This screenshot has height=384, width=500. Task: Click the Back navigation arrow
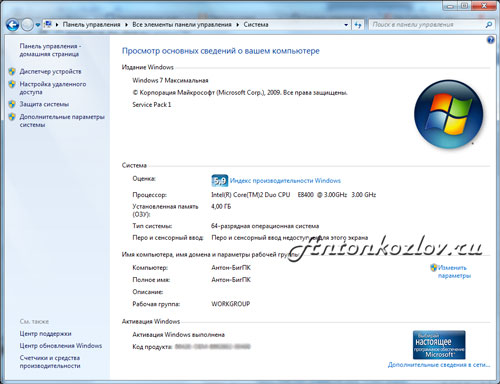click(12, 25)
